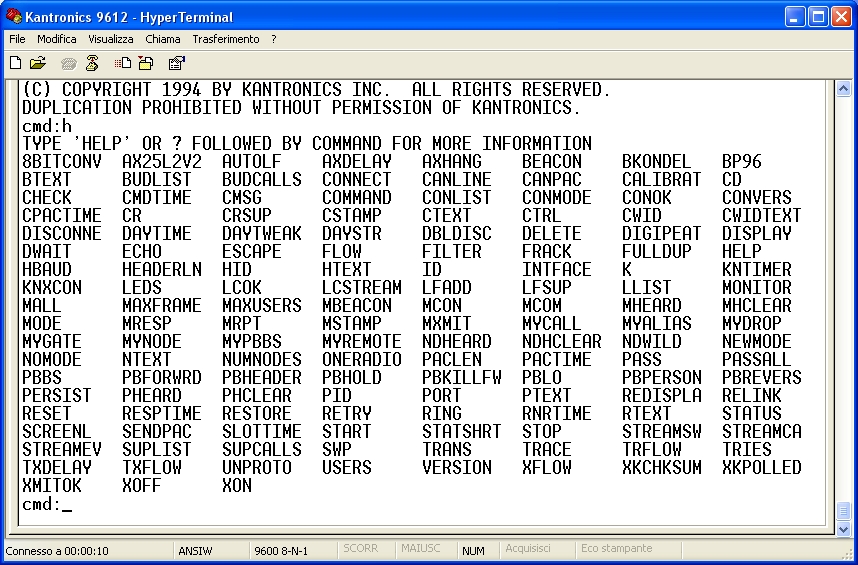This screenshot has width=858, height=565.
Task: Click the FULLDUP command text
Action: [x=657, y=252]
